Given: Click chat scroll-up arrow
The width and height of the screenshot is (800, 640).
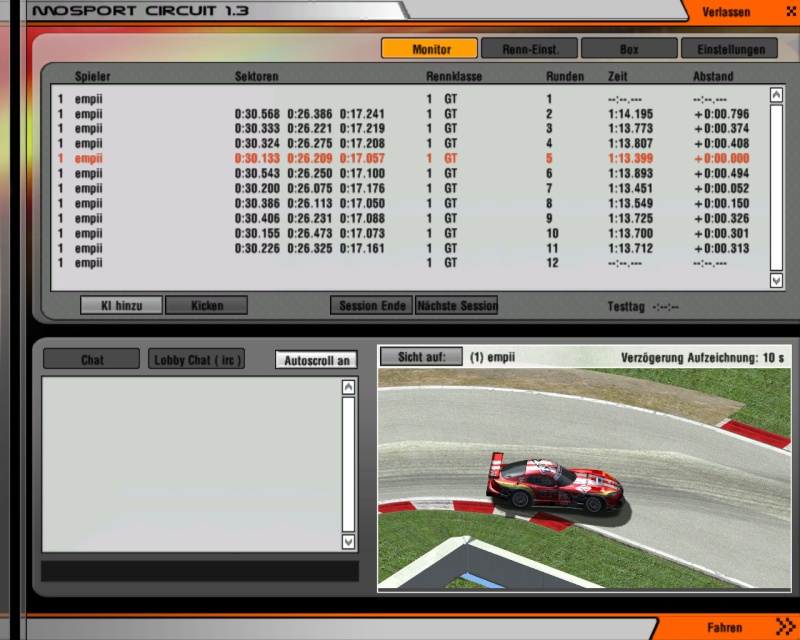Looking at the screenshot, I should point(348,387).
